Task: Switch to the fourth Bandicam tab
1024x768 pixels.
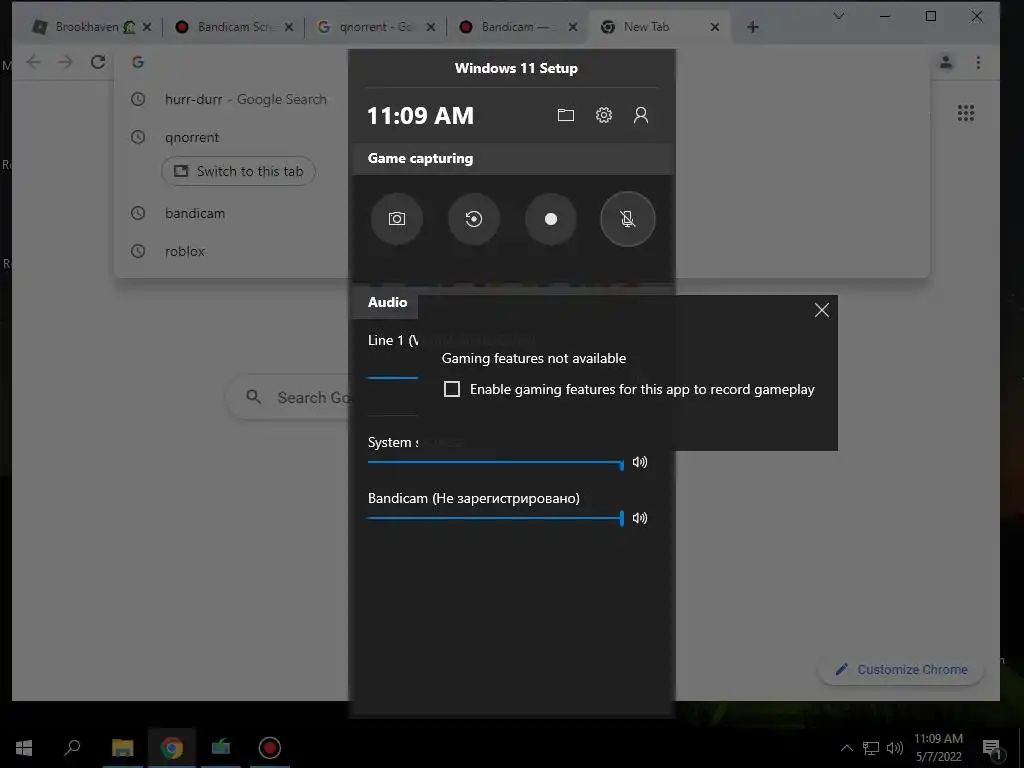Action: coord(517,27)
